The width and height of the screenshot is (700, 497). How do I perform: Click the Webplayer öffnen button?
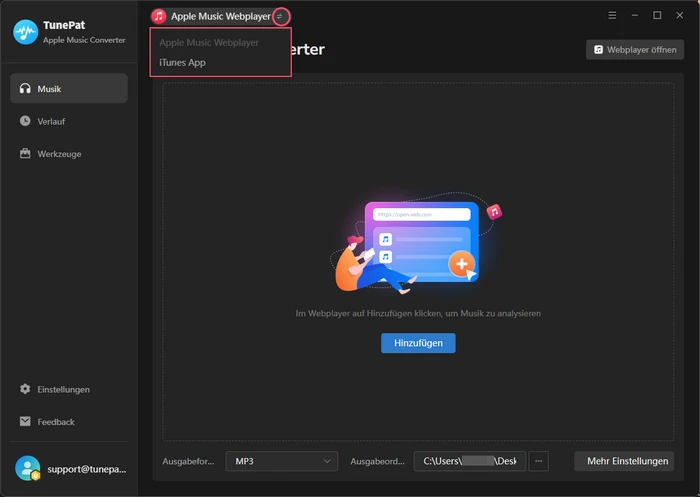click(635, 50)
